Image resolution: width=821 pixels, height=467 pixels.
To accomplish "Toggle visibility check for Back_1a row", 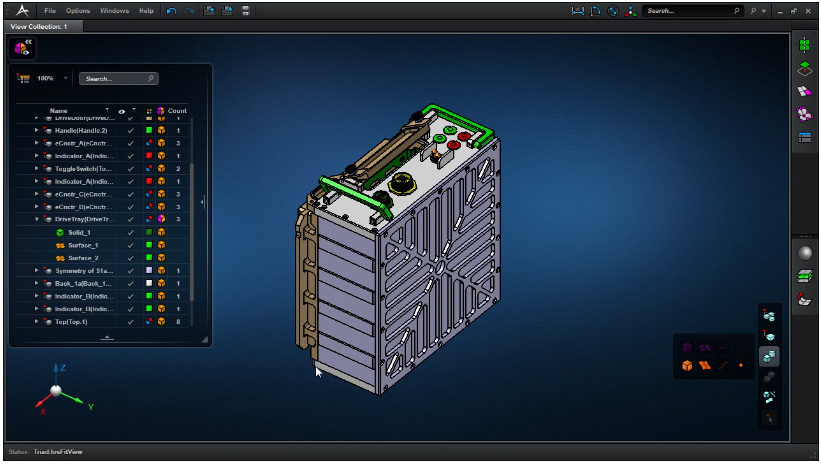I will click(130, 283).
